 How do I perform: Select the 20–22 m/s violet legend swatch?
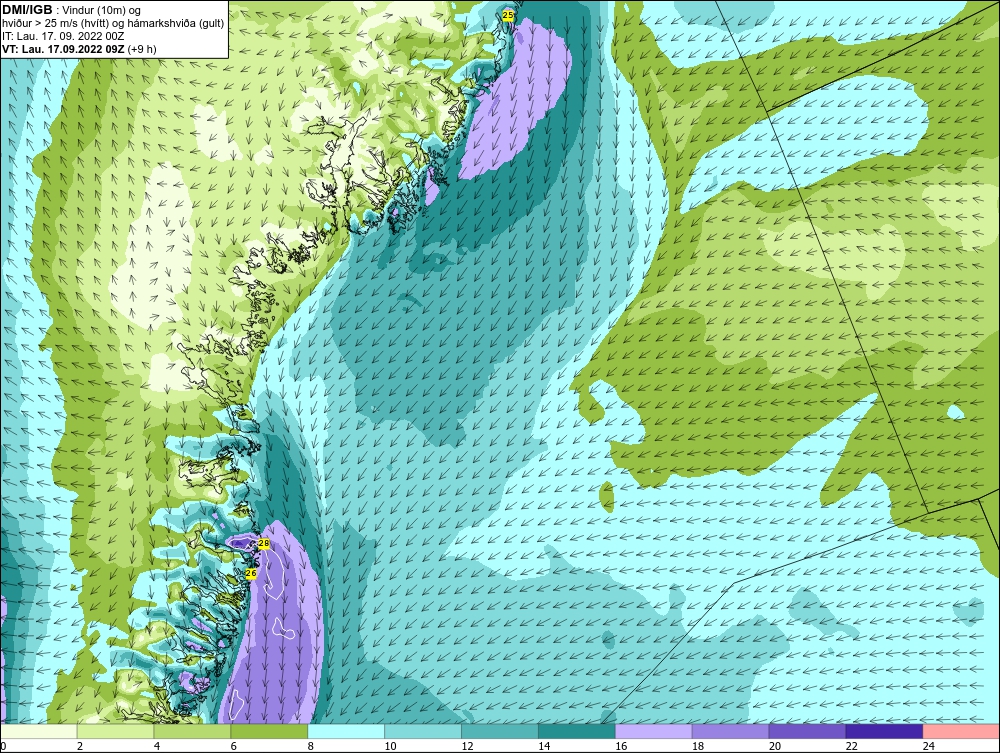(807, 731)
